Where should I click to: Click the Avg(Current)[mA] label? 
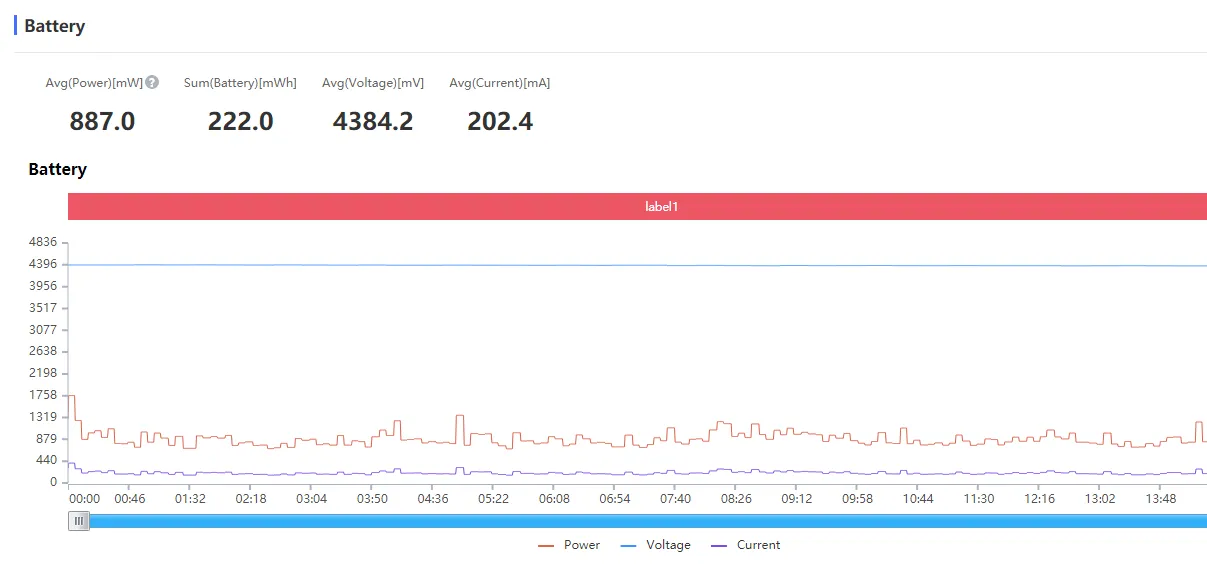pos(500,83)
